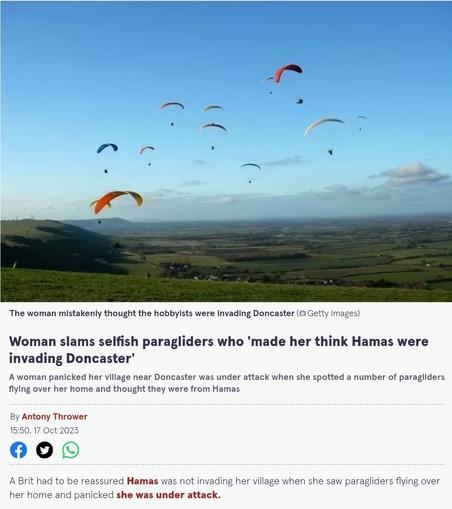Click the 'By' byline label
452x509 pixels.
click(15, 417)
